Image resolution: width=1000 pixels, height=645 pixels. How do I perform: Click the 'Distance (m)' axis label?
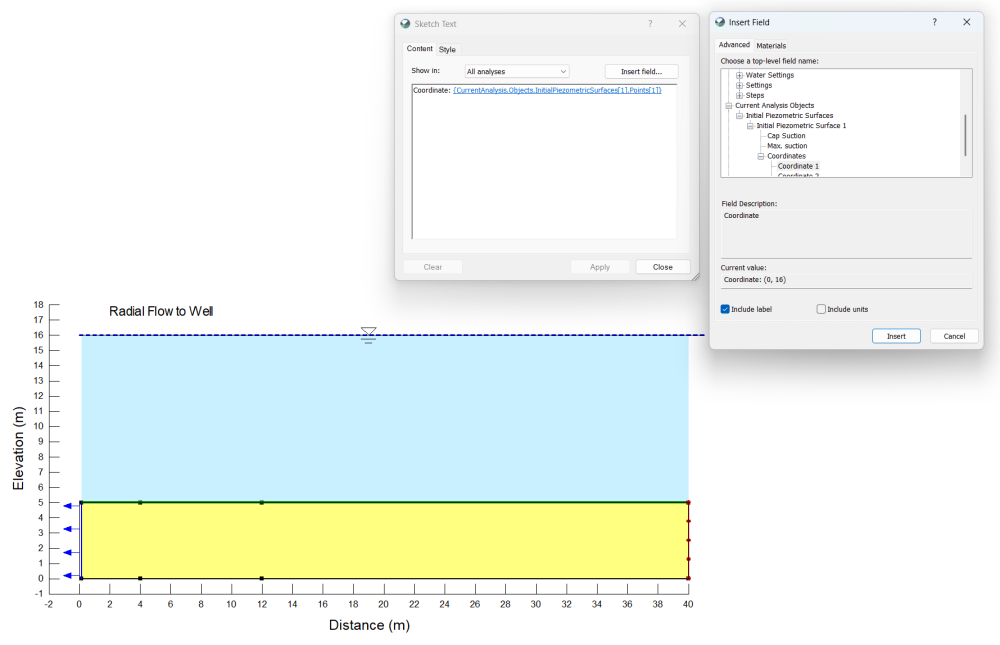click(x=369, y=625)
